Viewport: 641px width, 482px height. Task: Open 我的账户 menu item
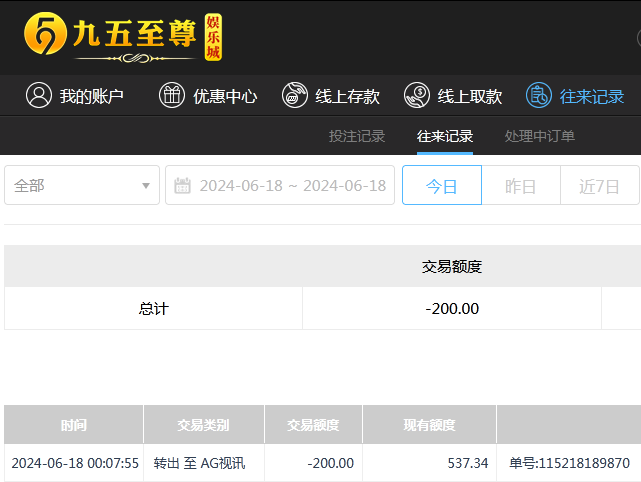74,96
